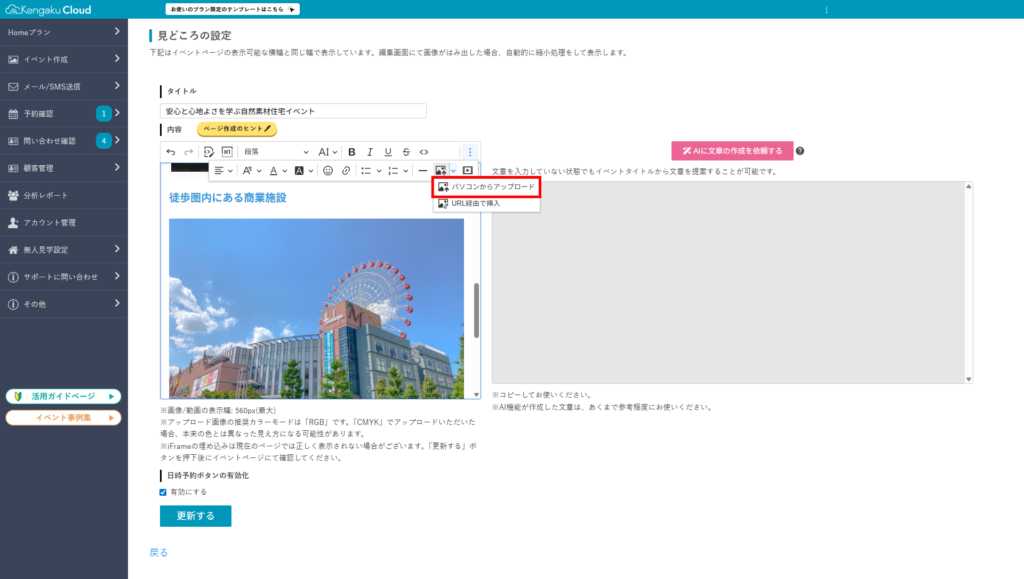Open the text alignment dropdown
This screenshot has height=579, width=1024.
223,171
